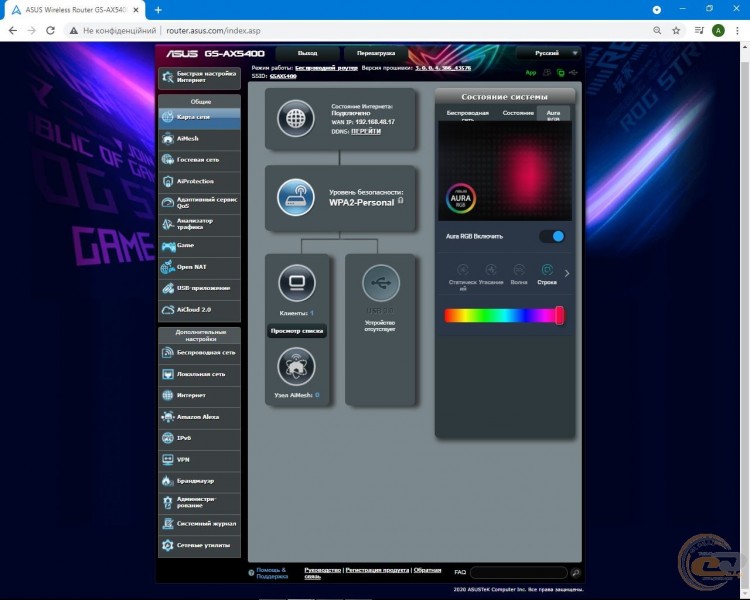Open the Game menu item

pos(199,246)
